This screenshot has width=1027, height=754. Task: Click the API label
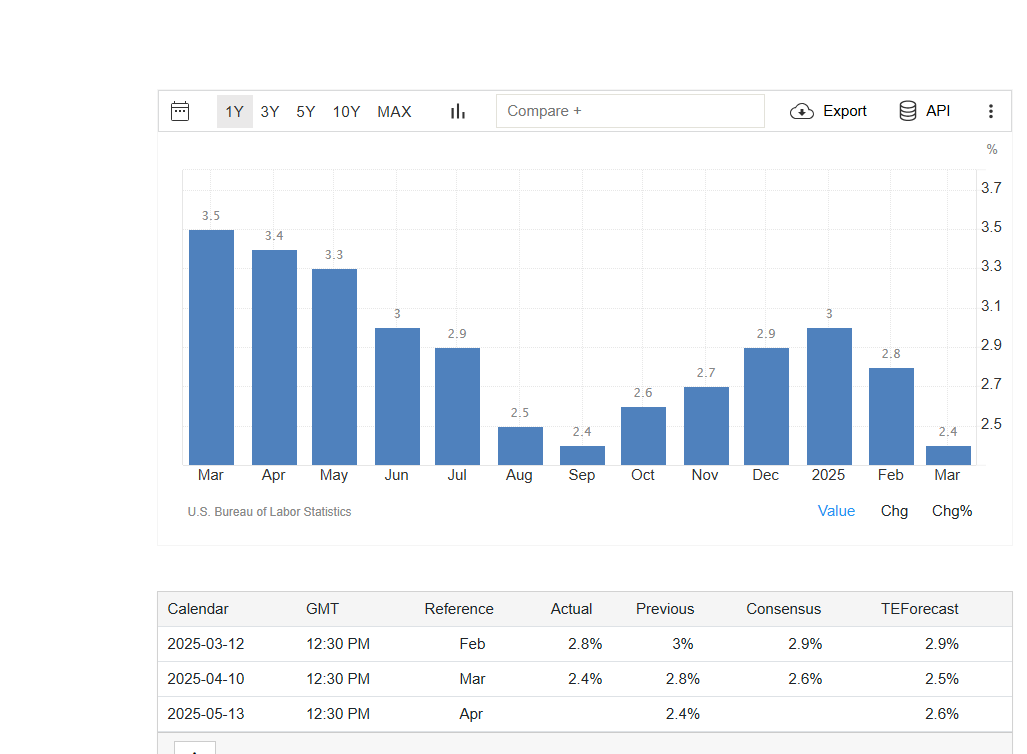[x=938, y=111]
